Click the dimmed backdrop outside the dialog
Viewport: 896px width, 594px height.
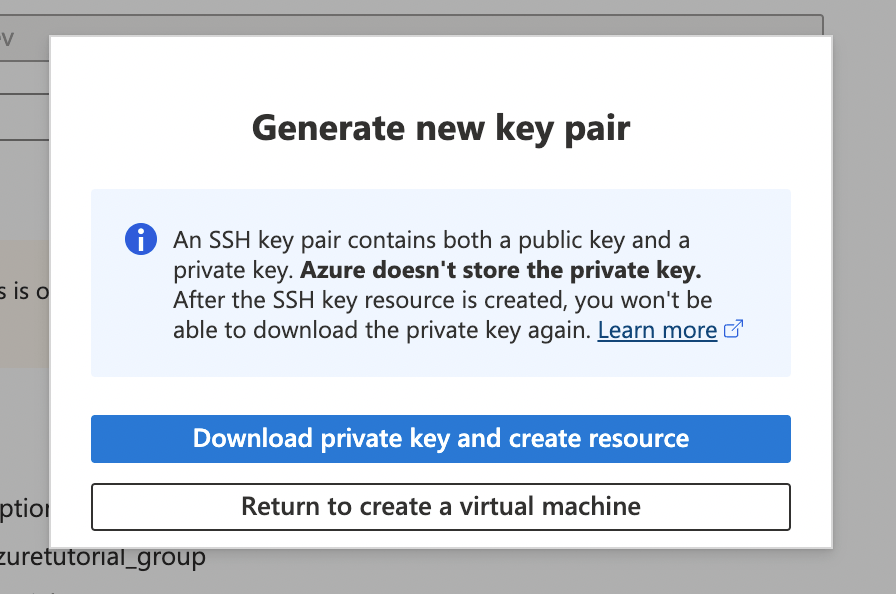click(870, 300)
